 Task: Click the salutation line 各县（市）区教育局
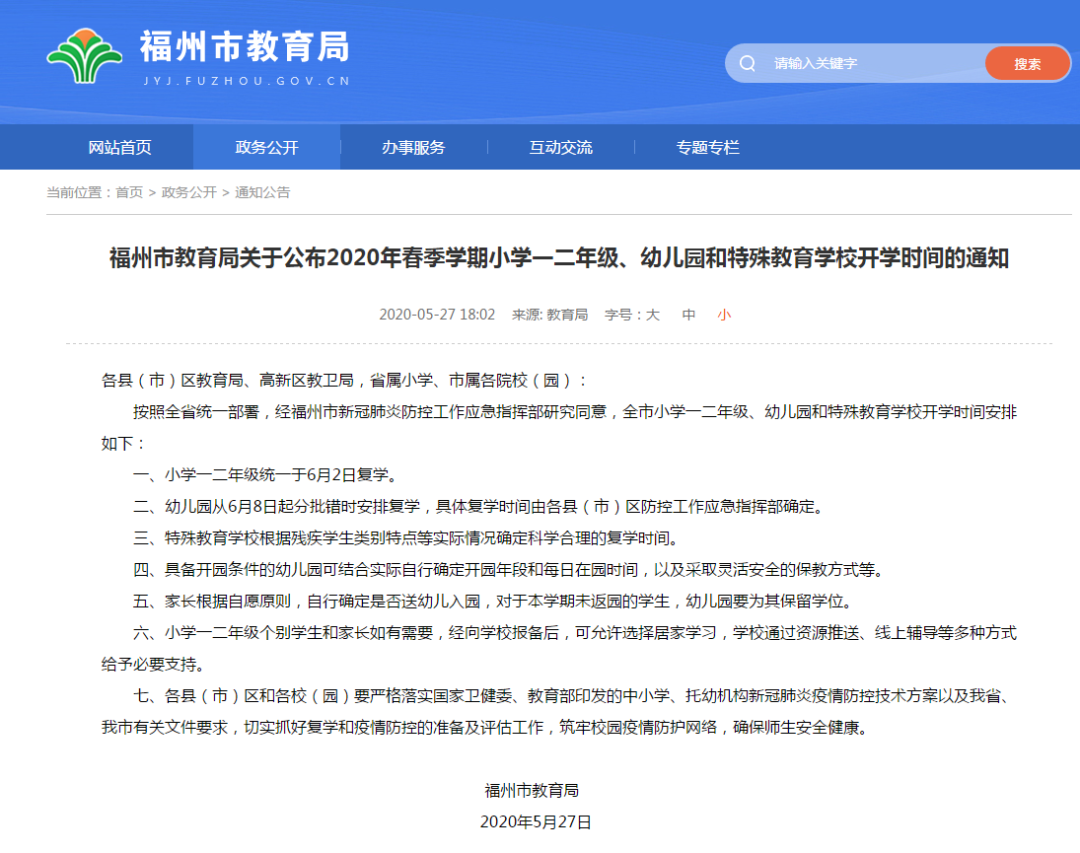344,380
